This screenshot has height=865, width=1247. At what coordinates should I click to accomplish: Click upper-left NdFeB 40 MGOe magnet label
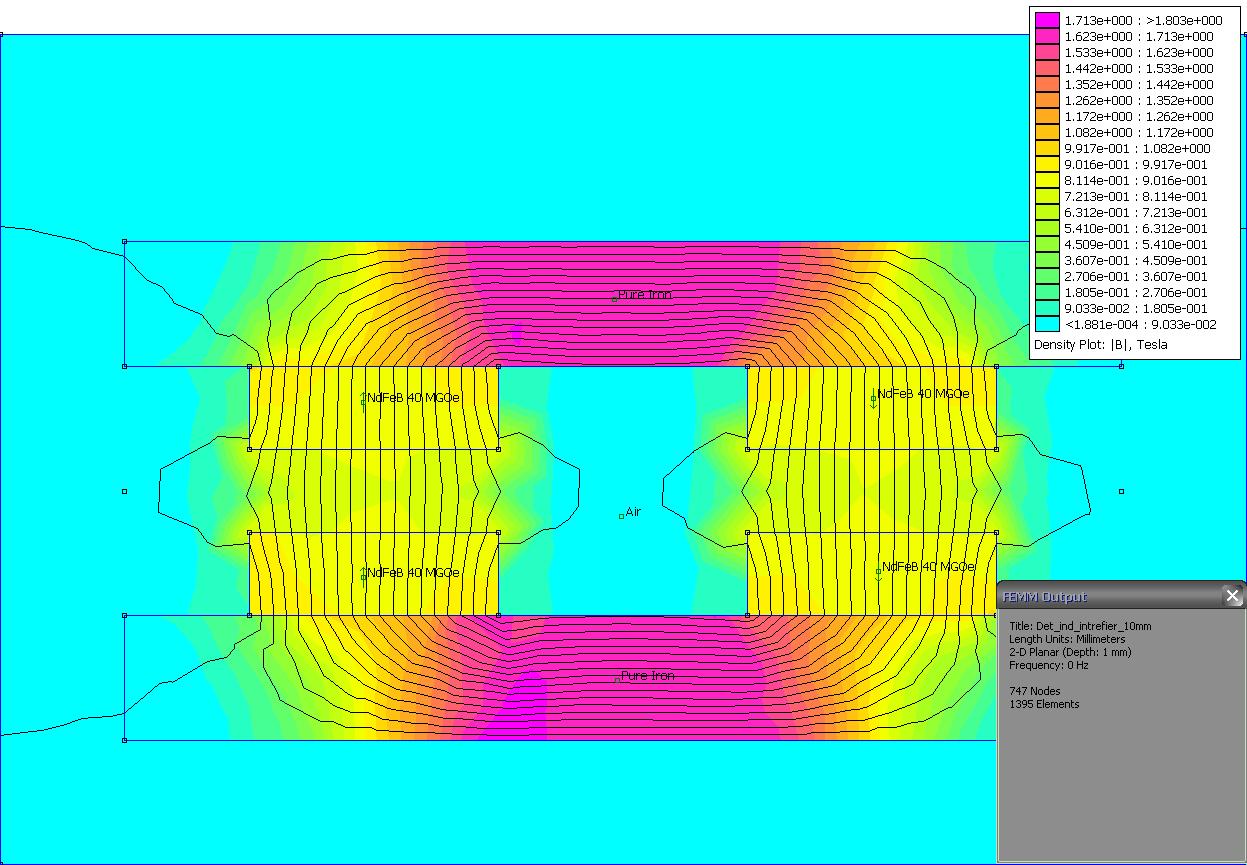(411, 398)
